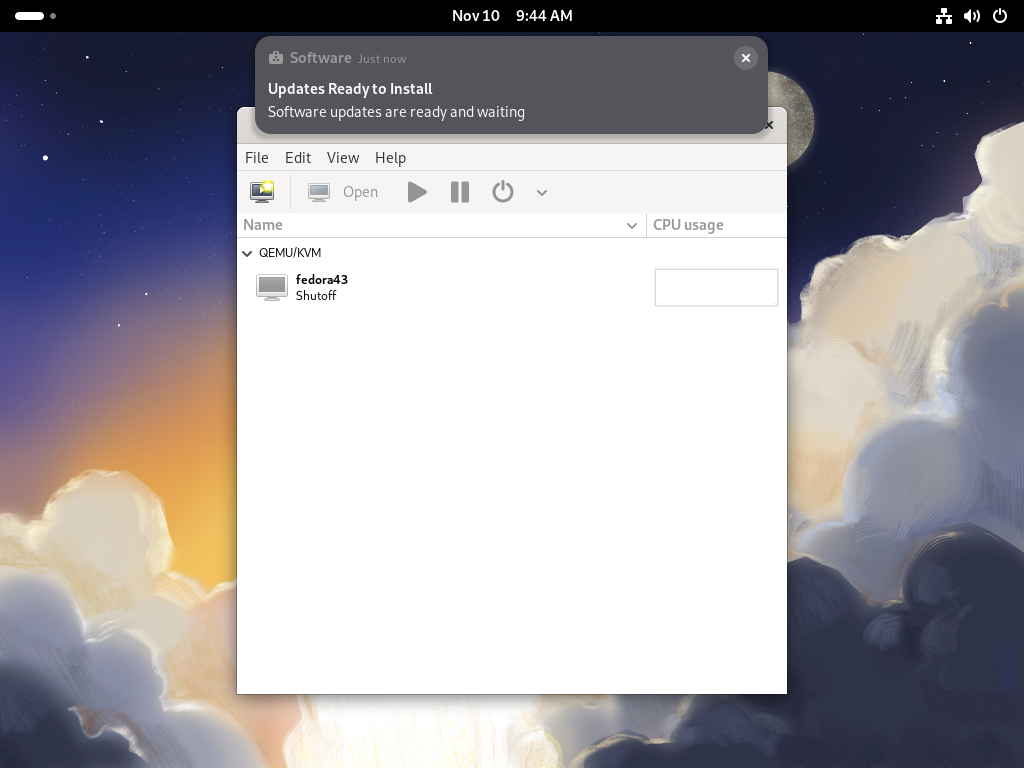1024x768 pixels.
Task: Click the volume icon in system tray
Action: pos(971,15)
